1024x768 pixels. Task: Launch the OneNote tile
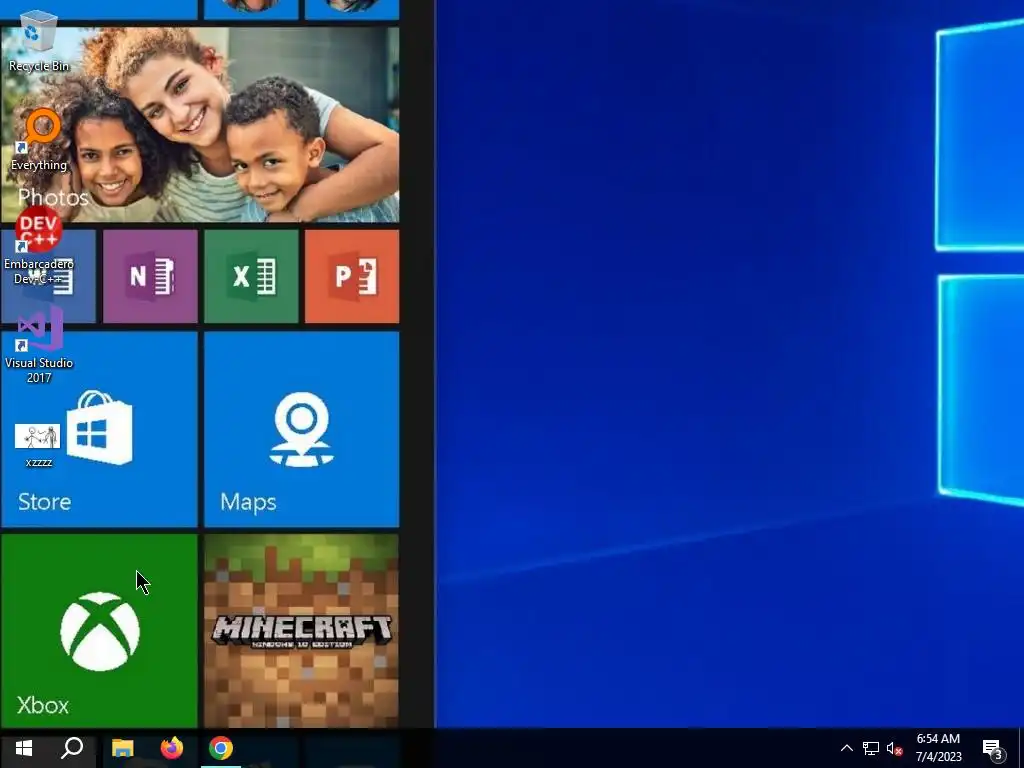[150, 276]
